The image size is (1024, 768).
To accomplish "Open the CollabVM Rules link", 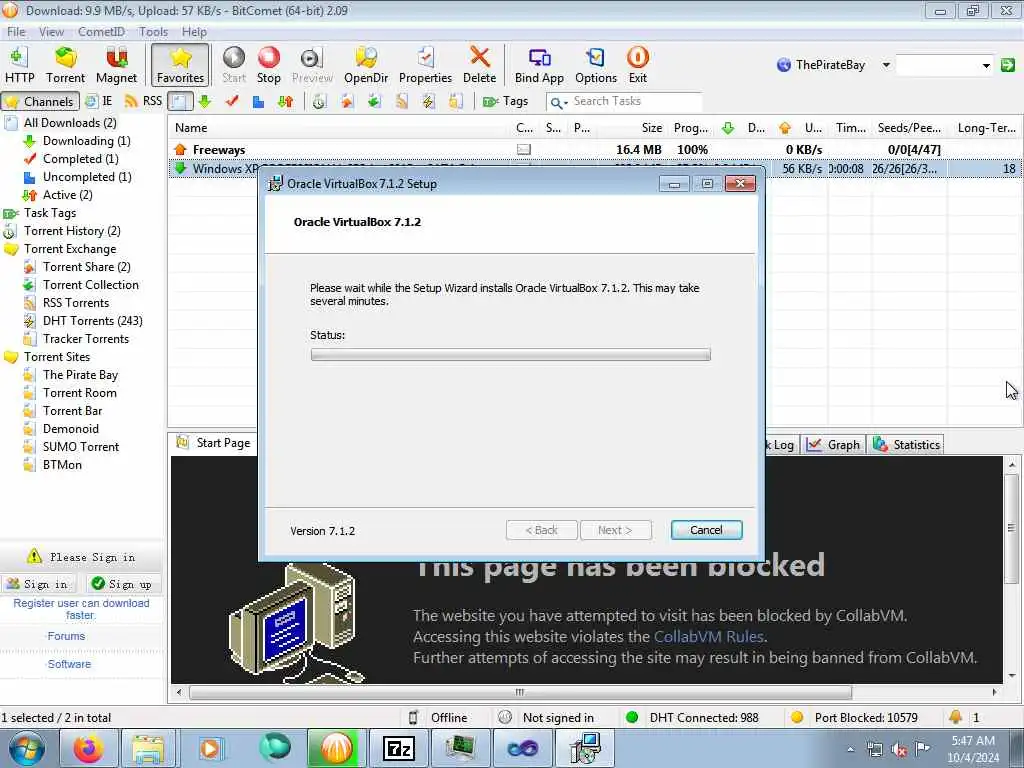I will (709, 637).
